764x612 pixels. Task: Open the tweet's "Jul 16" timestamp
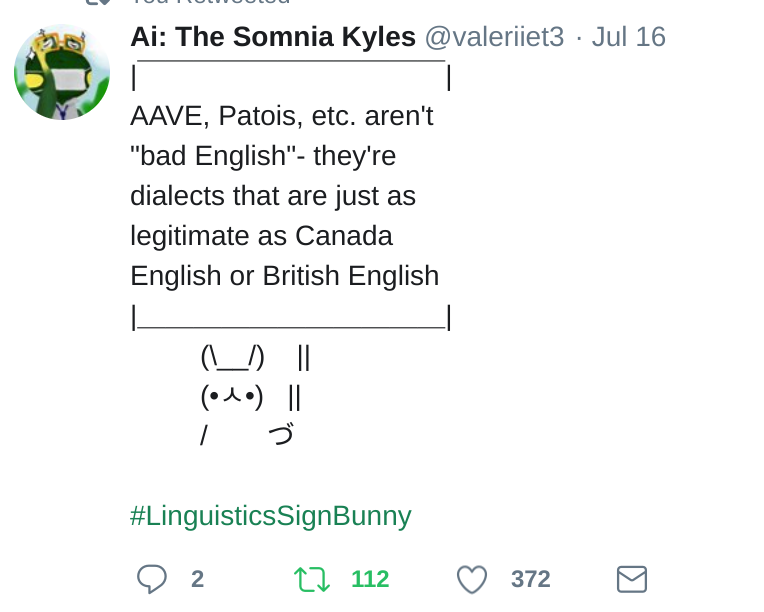[628, 37]
